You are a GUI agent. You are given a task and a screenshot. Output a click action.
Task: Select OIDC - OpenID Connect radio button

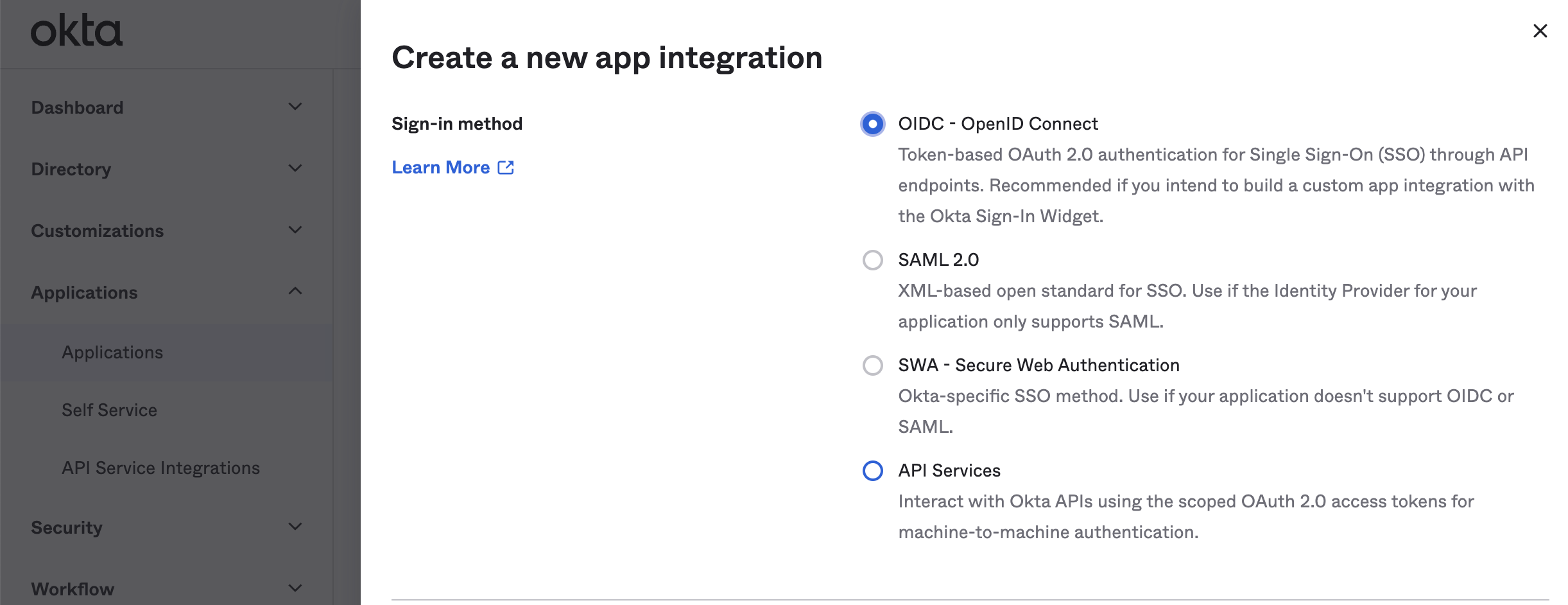click(872, 124)
